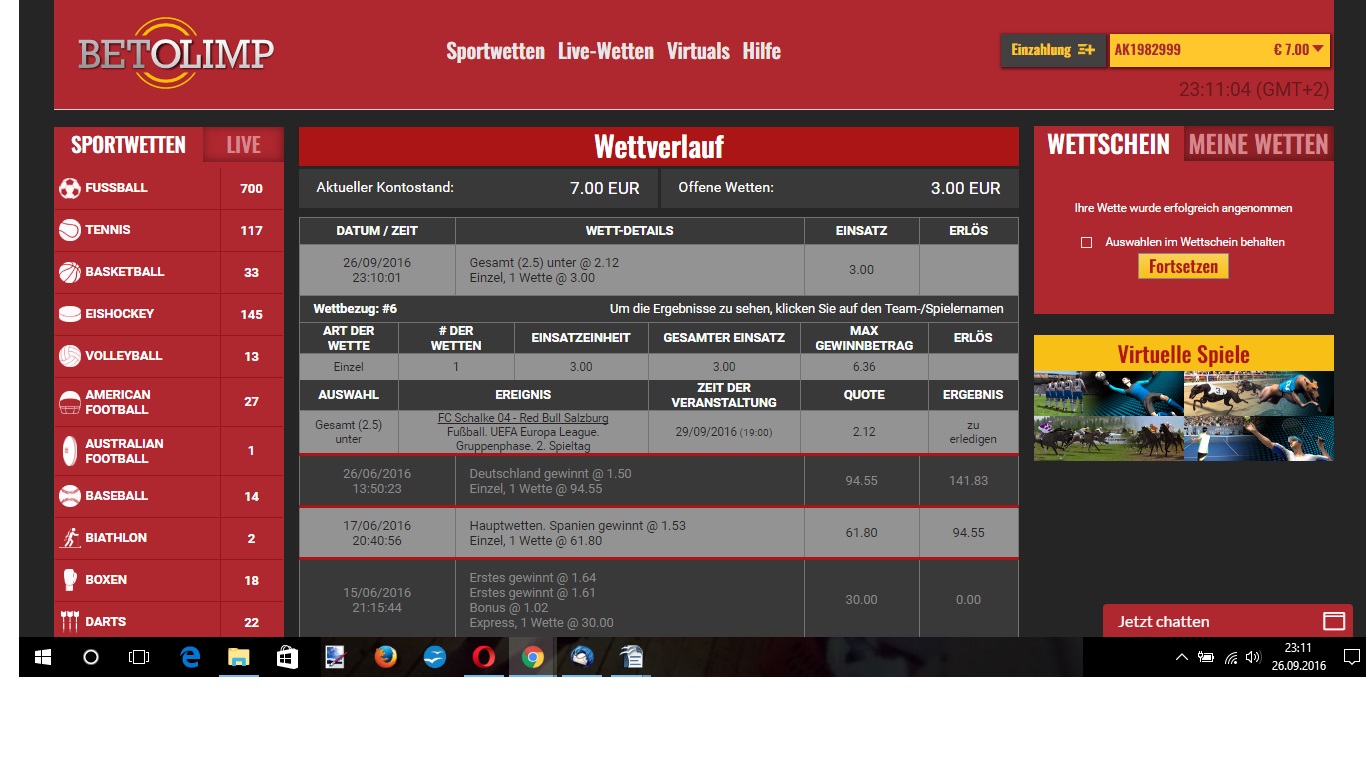Collapse the 26/09/2016 bet row
1366x768 pixels.
point(658,270)
